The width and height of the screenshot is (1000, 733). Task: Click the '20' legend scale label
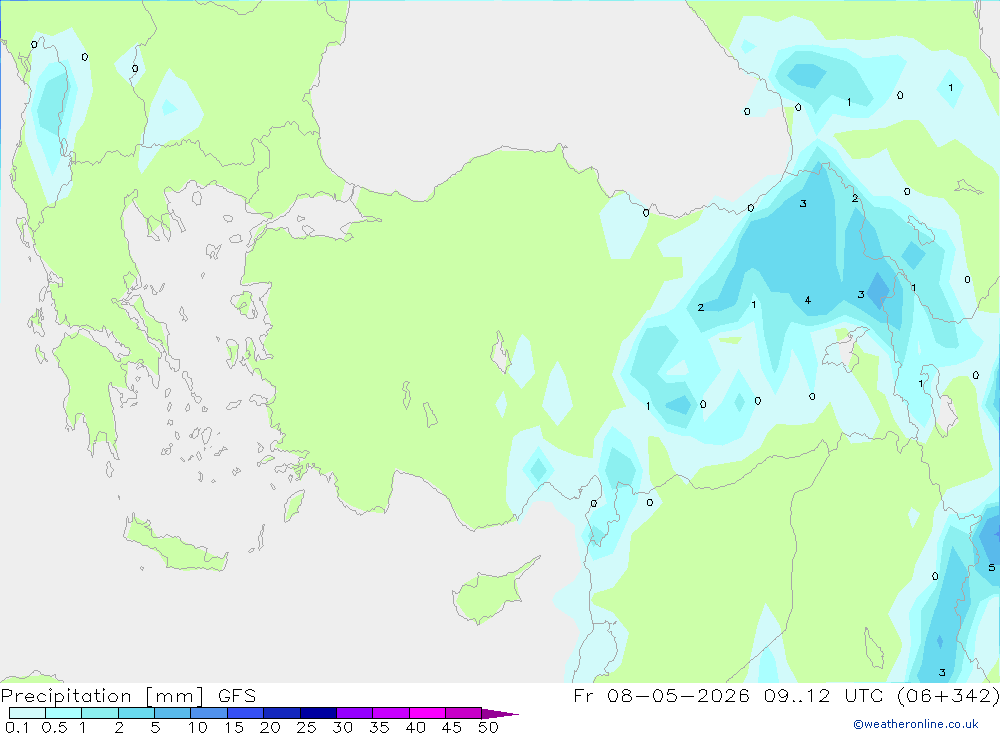270,727
